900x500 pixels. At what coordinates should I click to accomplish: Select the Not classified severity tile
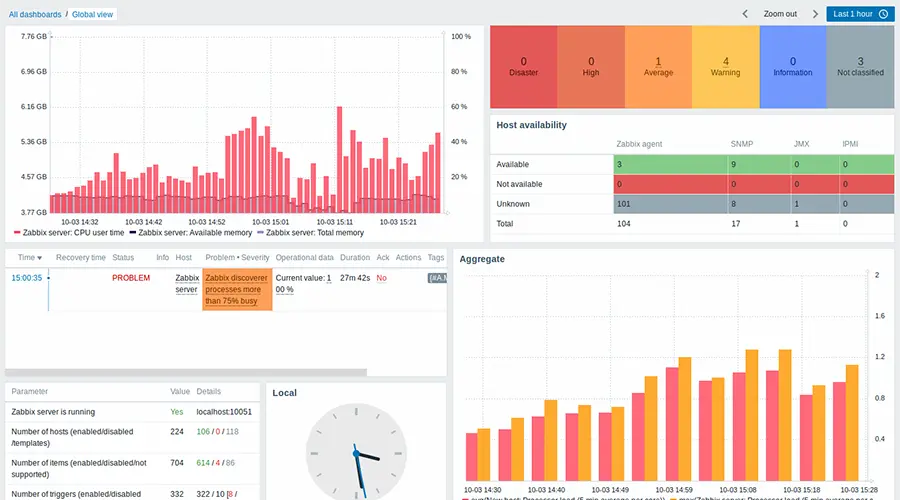pyautogui.click(x=860, y=67)
